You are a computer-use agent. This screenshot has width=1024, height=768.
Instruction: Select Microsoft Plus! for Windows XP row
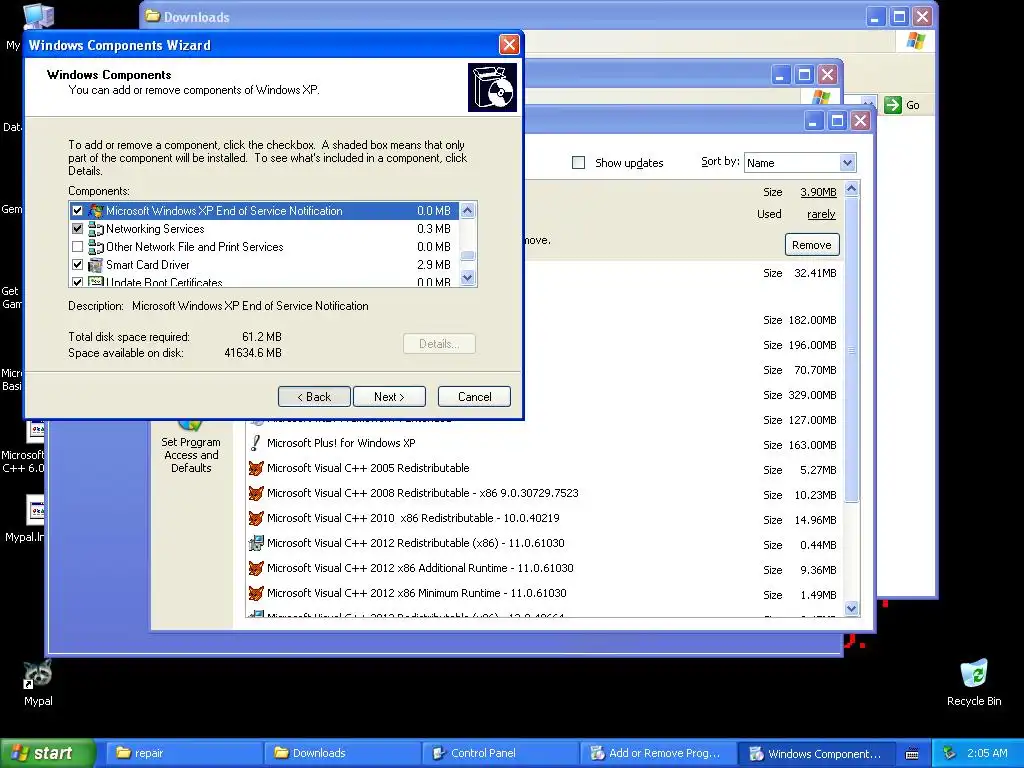click(546, 443)
